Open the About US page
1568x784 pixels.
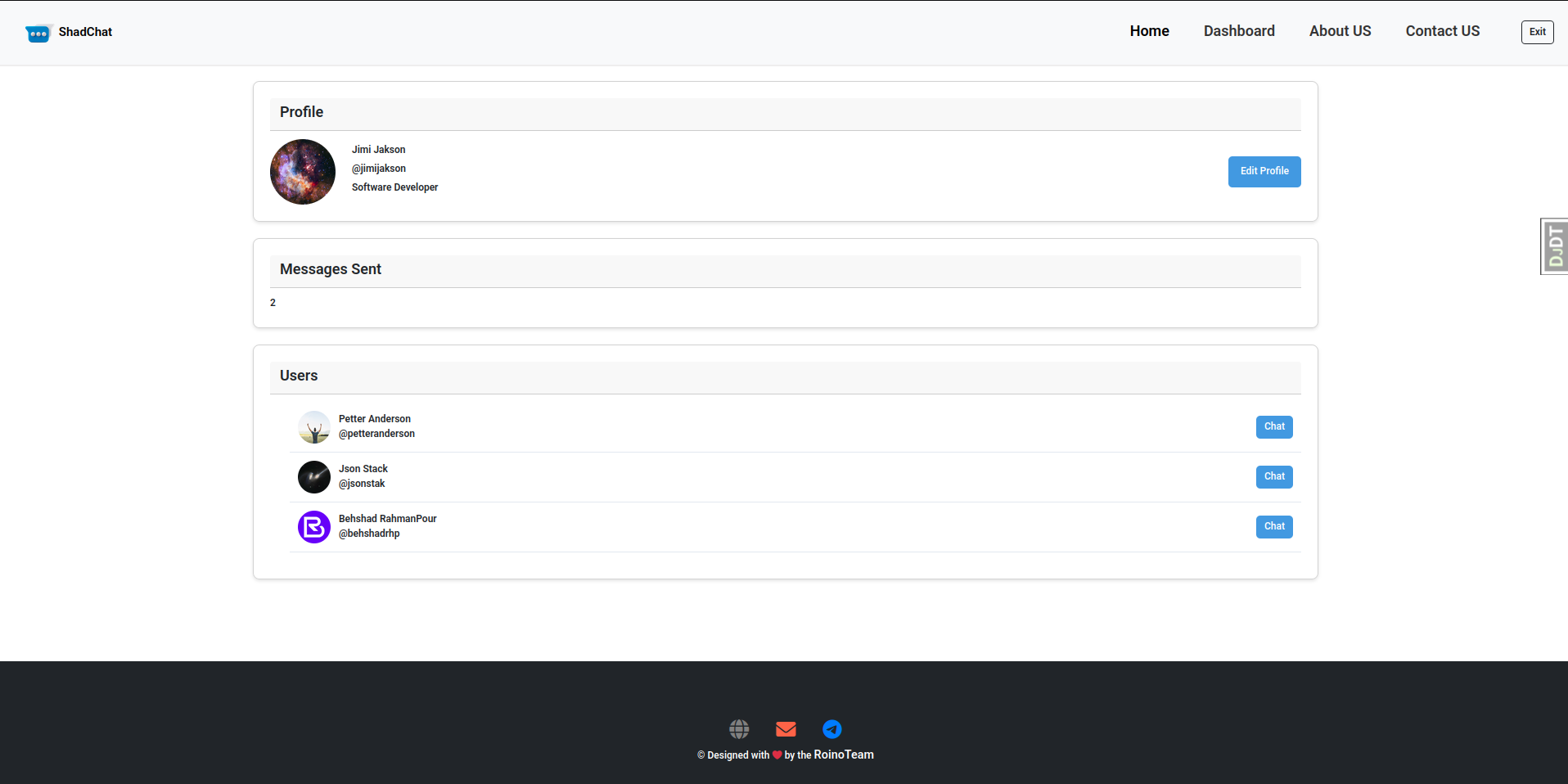tap(1340, 31)
